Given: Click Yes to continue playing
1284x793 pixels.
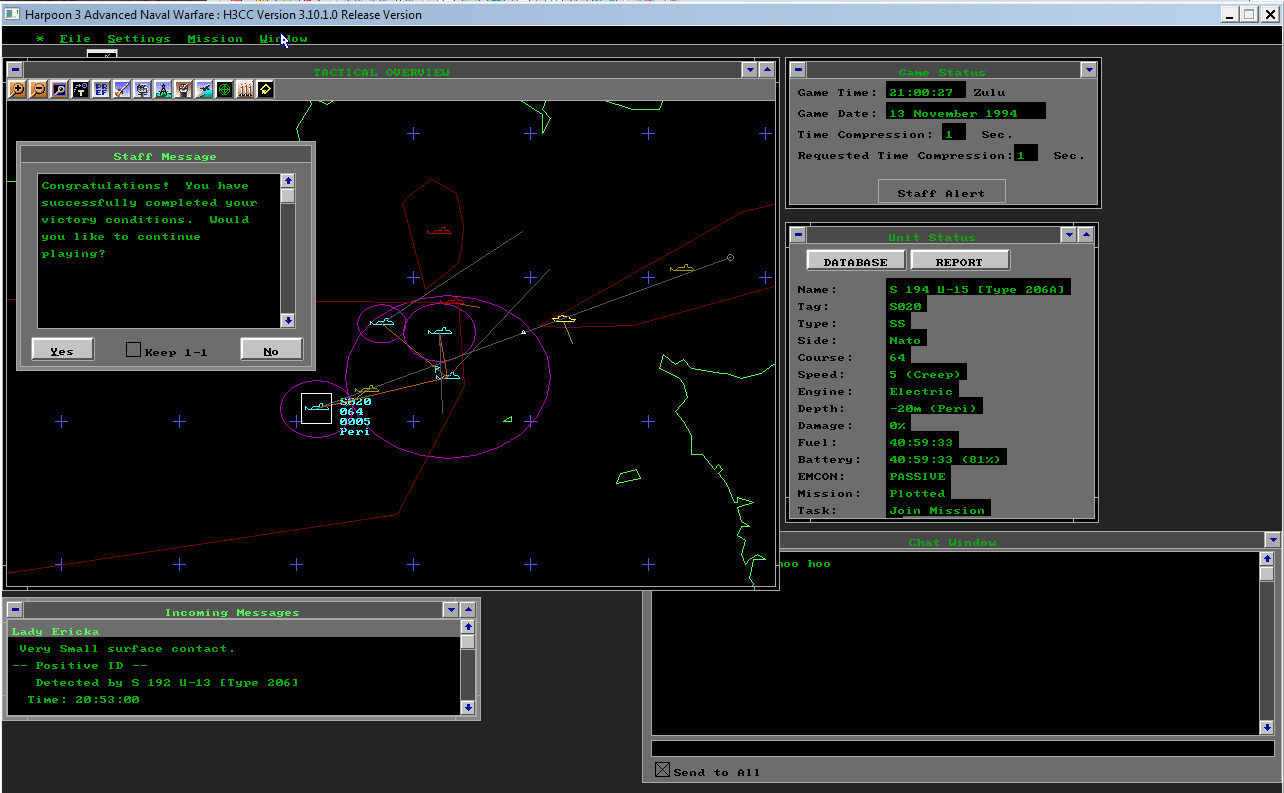Looking at the screenshot, I should tap(62, 349).
